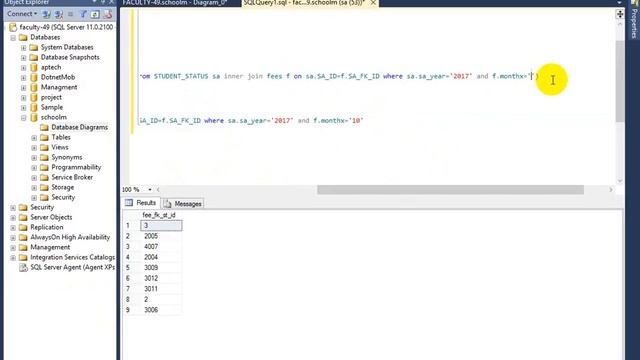
Task: Click the horizontal scrollbar right arrow
Action: pos(611,190)
